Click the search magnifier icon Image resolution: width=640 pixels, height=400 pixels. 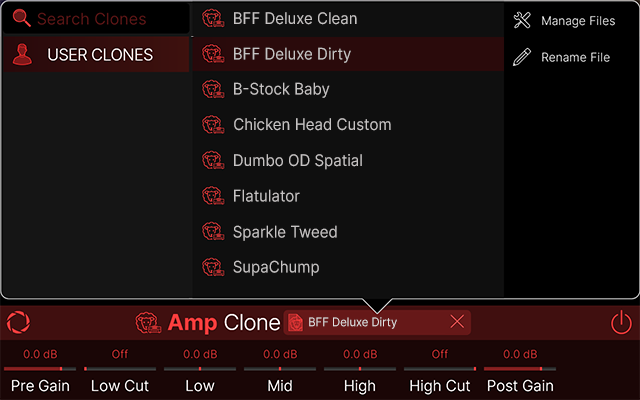click(x=21, y=18)
